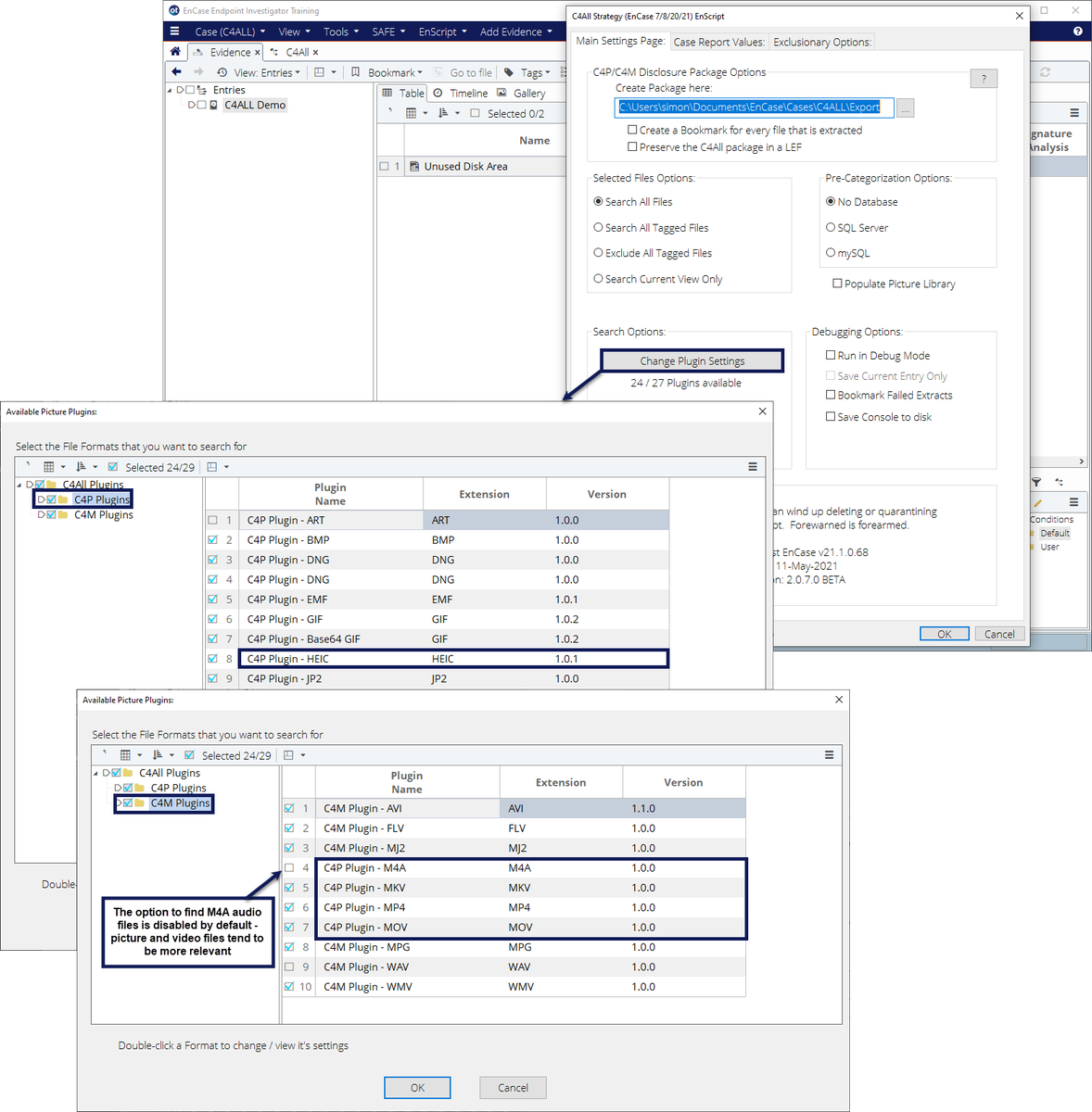Click the C4ALL Demo evidence device icon
The image size is (1092, 1112).
(214, 106)
